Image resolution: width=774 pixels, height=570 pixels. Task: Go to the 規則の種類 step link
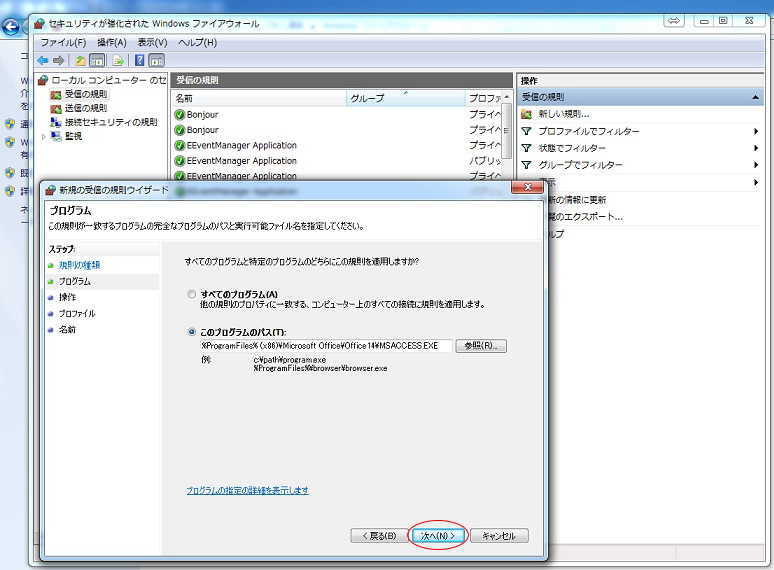[79, 265]
